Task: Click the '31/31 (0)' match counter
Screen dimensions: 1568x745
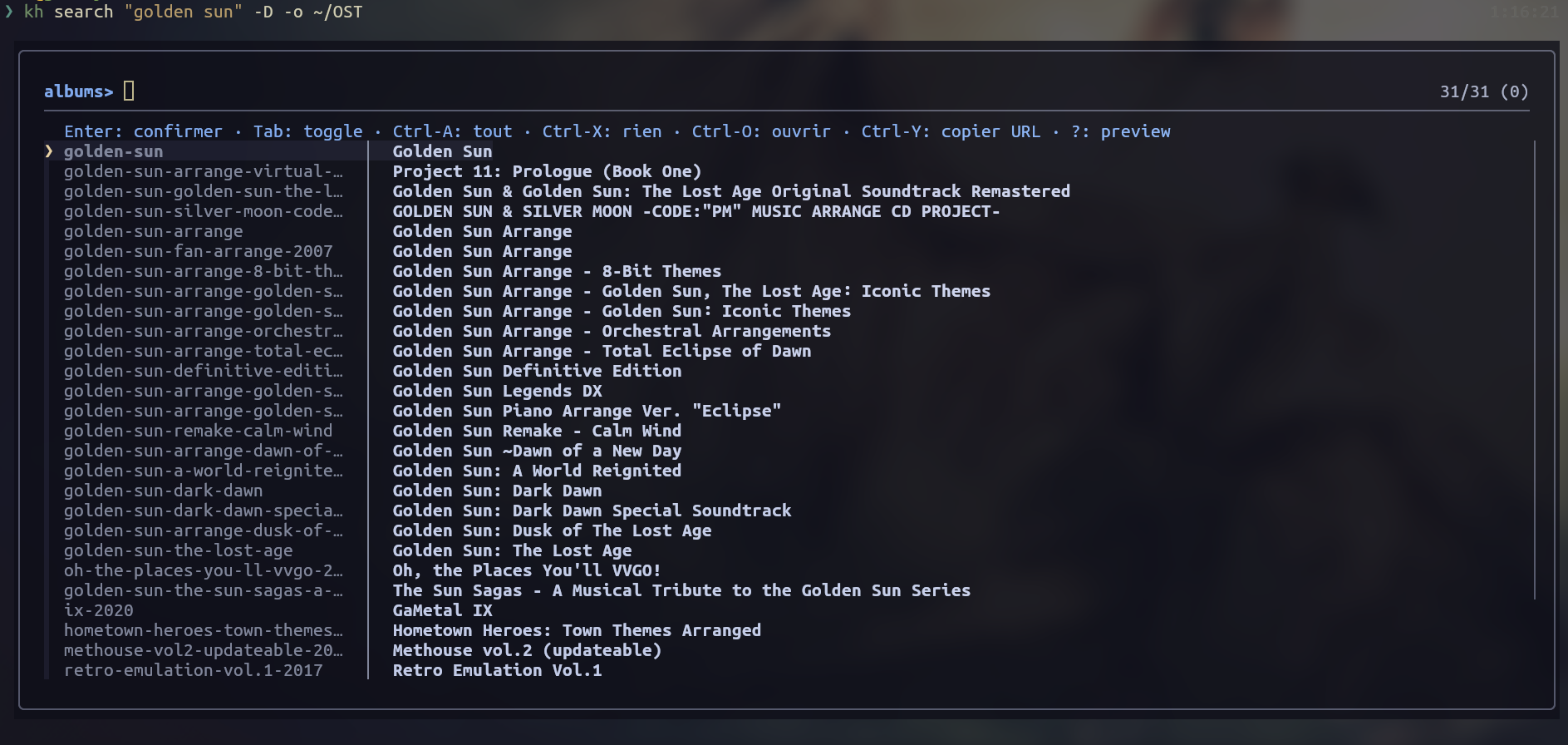Action: coord(1484,91)
